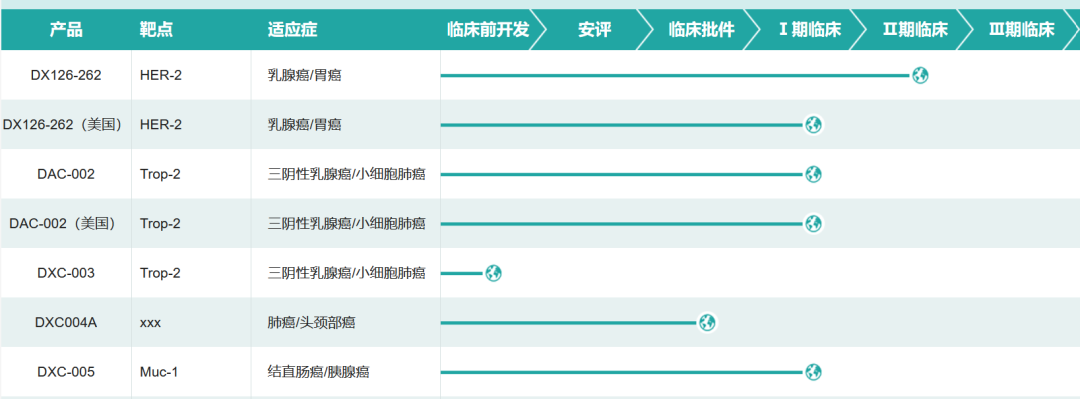Click the 结直肠癌/胰腺癌 indication
The height and width of the screenshot is (399, 1080).
point(318,372)
